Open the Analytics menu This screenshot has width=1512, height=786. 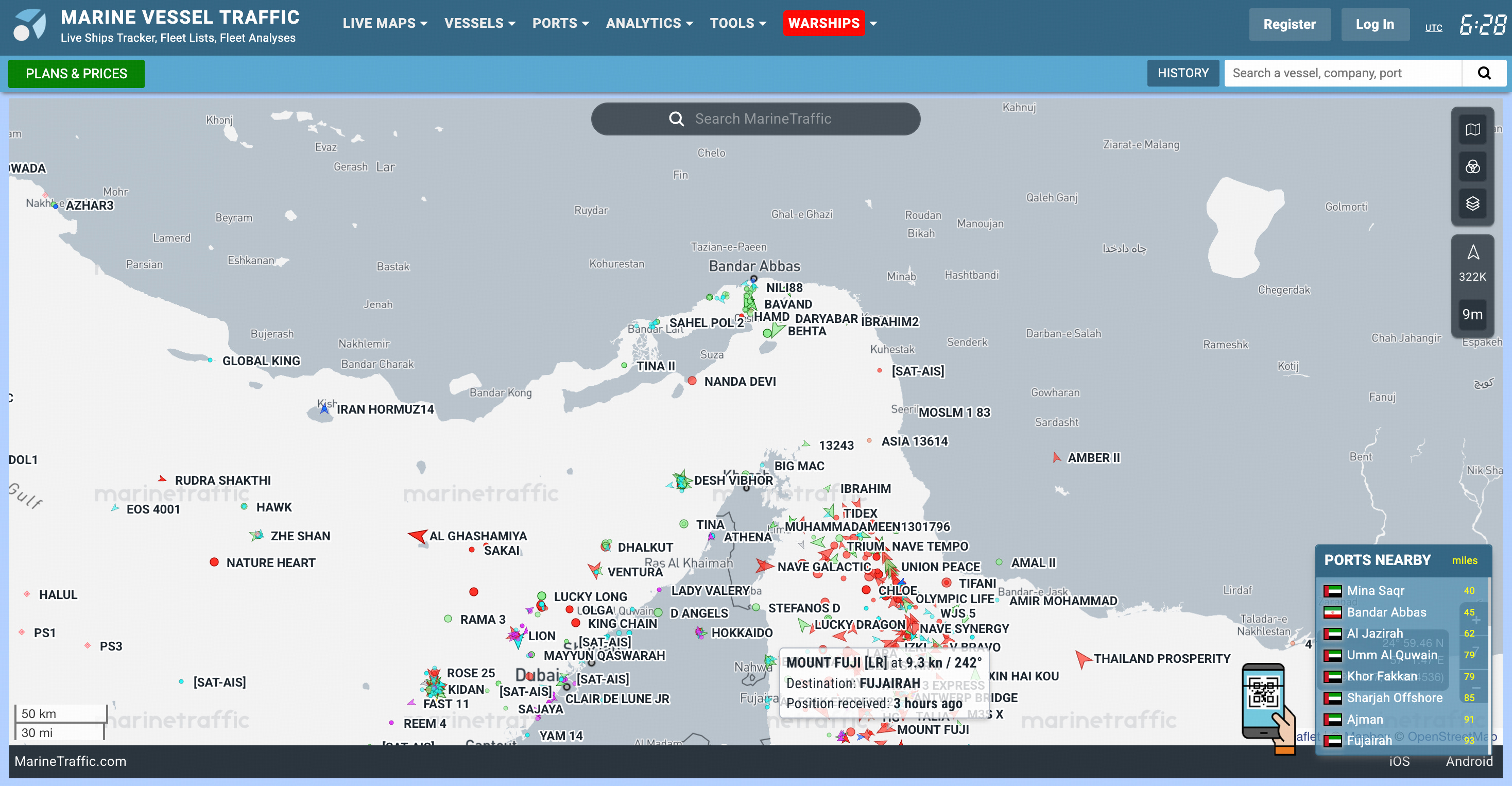(x=649, y=24)
